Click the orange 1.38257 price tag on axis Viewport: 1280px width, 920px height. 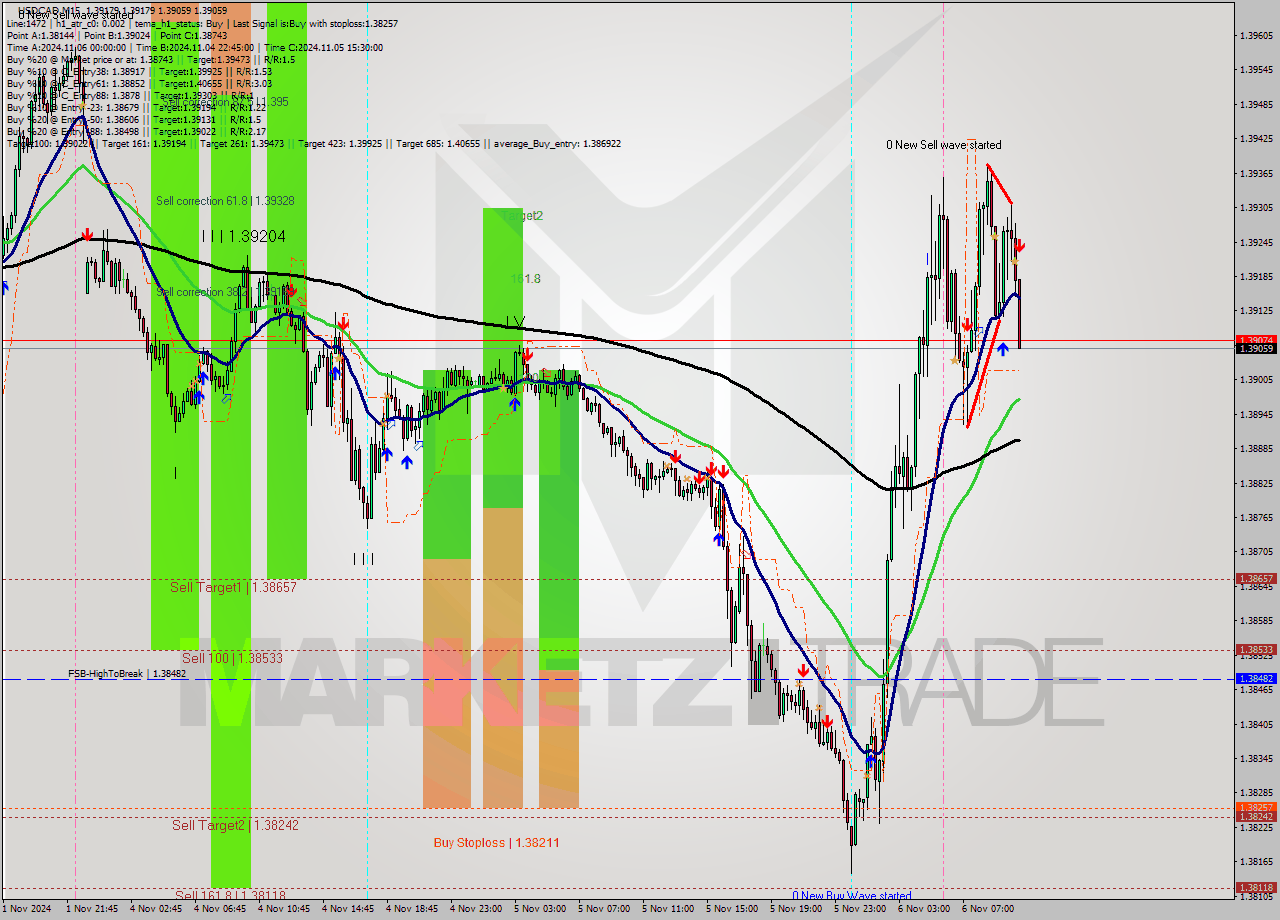pyautogui.click(x=1256, y=807)
